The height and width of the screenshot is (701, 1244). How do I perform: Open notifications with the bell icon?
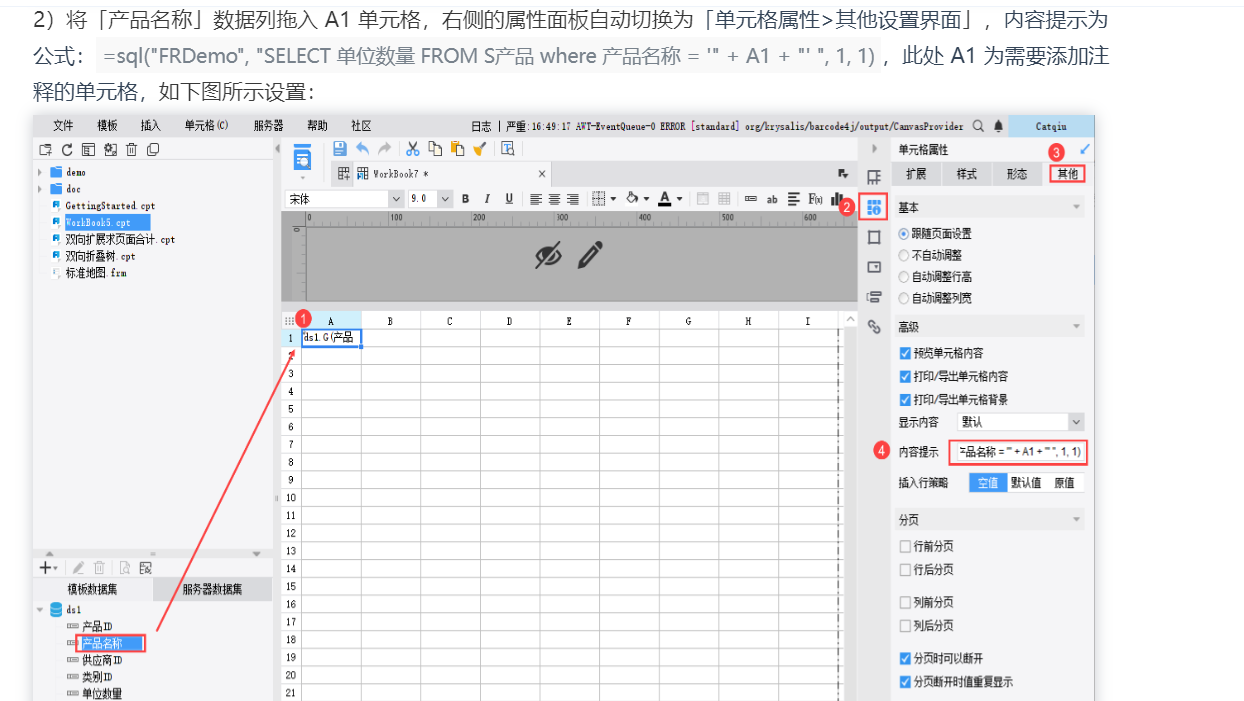(998, 126)
